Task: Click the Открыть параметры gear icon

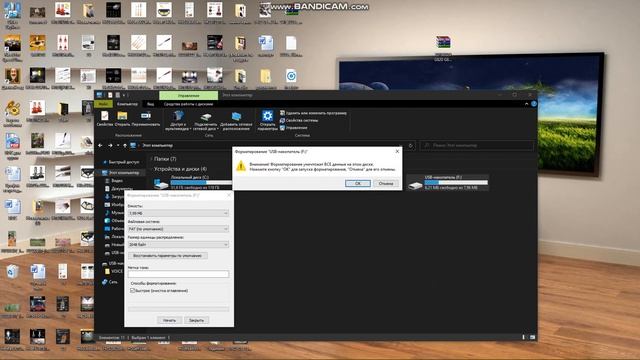Action: click(x=267, y=120)
